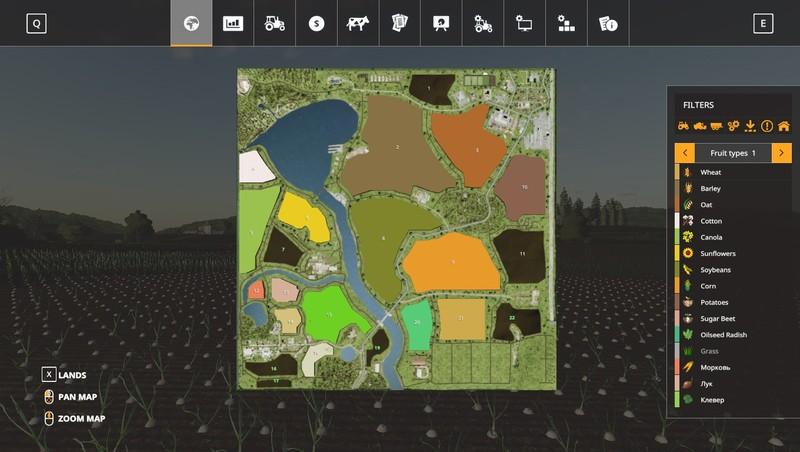Go to previous filter page left of Fruit types
800x452 pixels.
point(685,153)
